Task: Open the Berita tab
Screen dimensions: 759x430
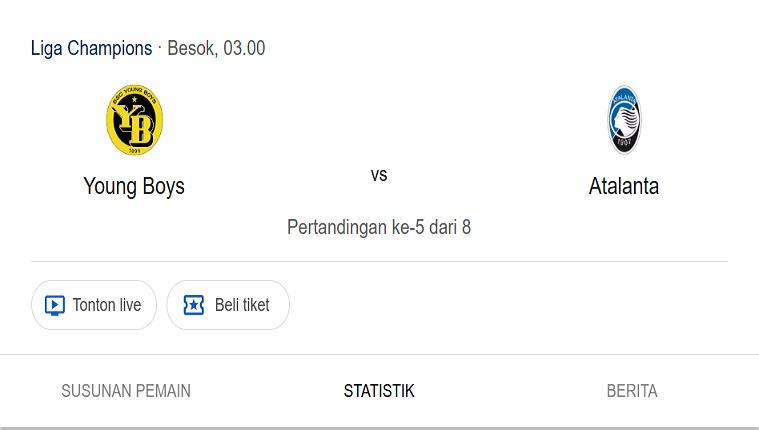Action: [x=632, y=391]
